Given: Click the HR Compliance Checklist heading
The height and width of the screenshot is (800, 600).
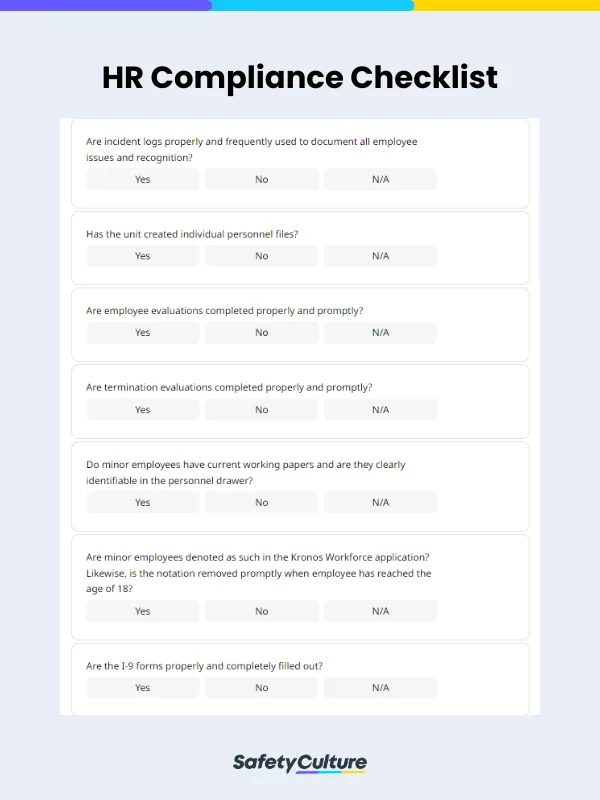Looking at the screenshot, I should (300, 77).
